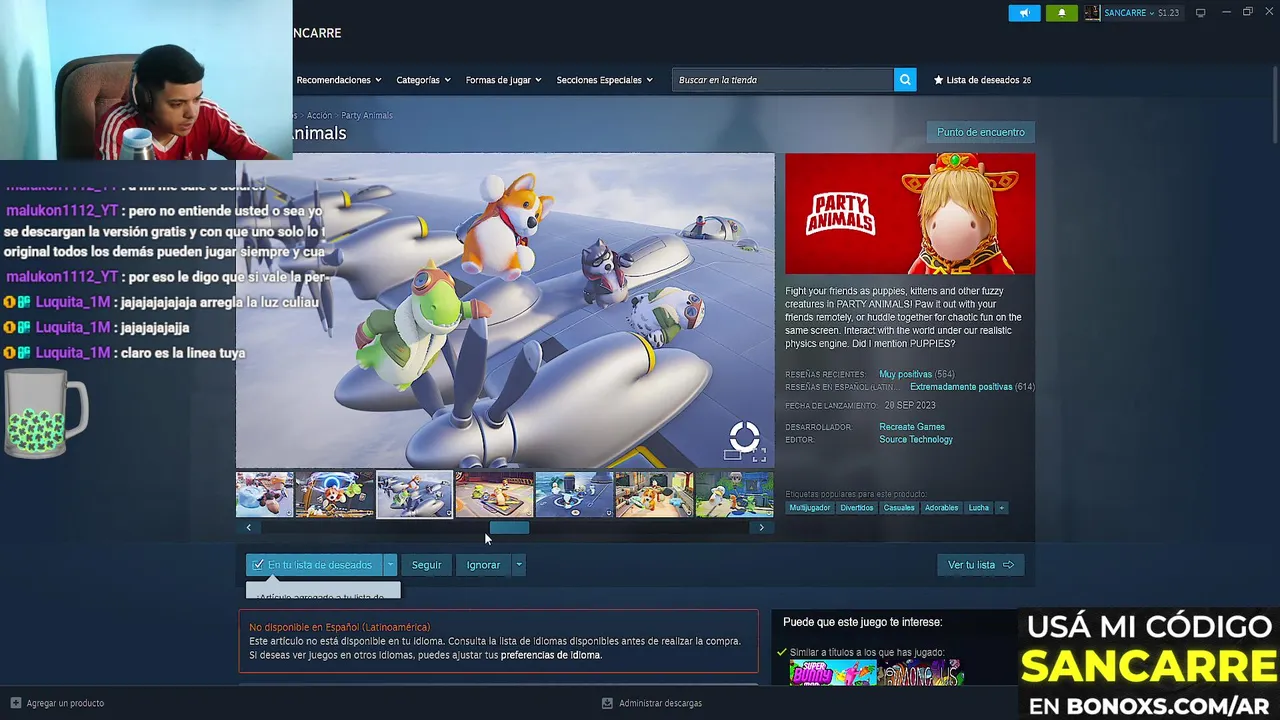Screen dimensions: 1280x720
Task: Select the sixth thumbnail with orange dog
Action: (654, 495)
